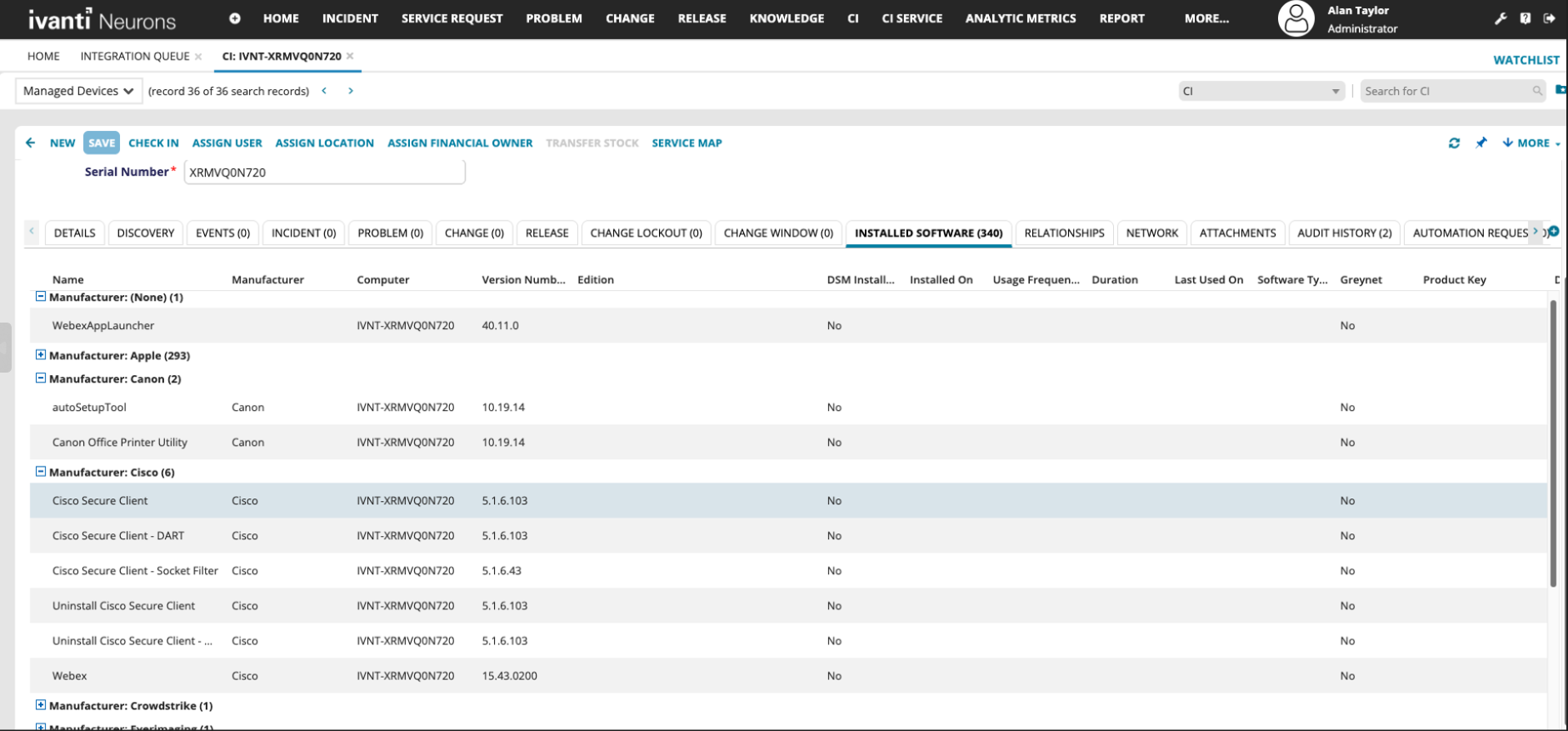Image resolution: width=1568 pixels, height=731 pixels.
Task: Open the help question mark icon
Action: [1525, 18]
